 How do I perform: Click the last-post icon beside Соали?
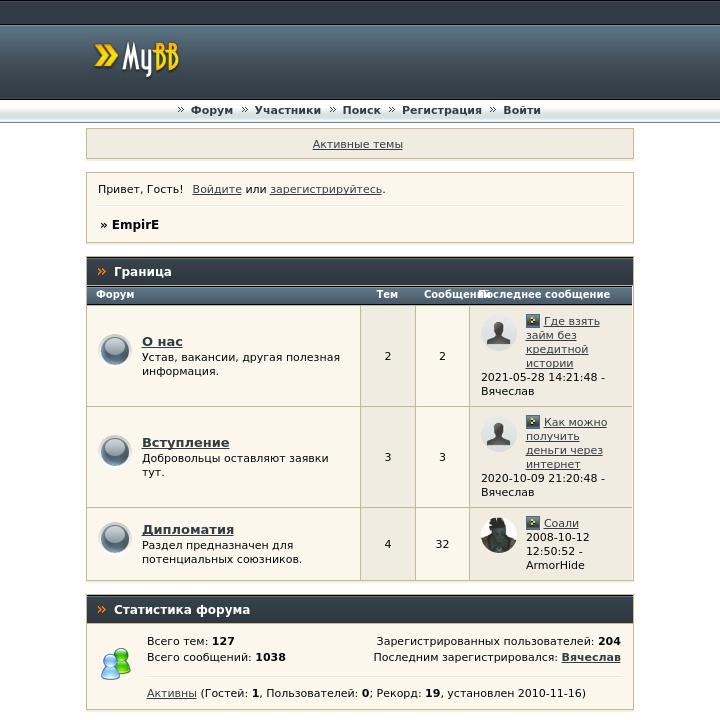click(533, 523)
